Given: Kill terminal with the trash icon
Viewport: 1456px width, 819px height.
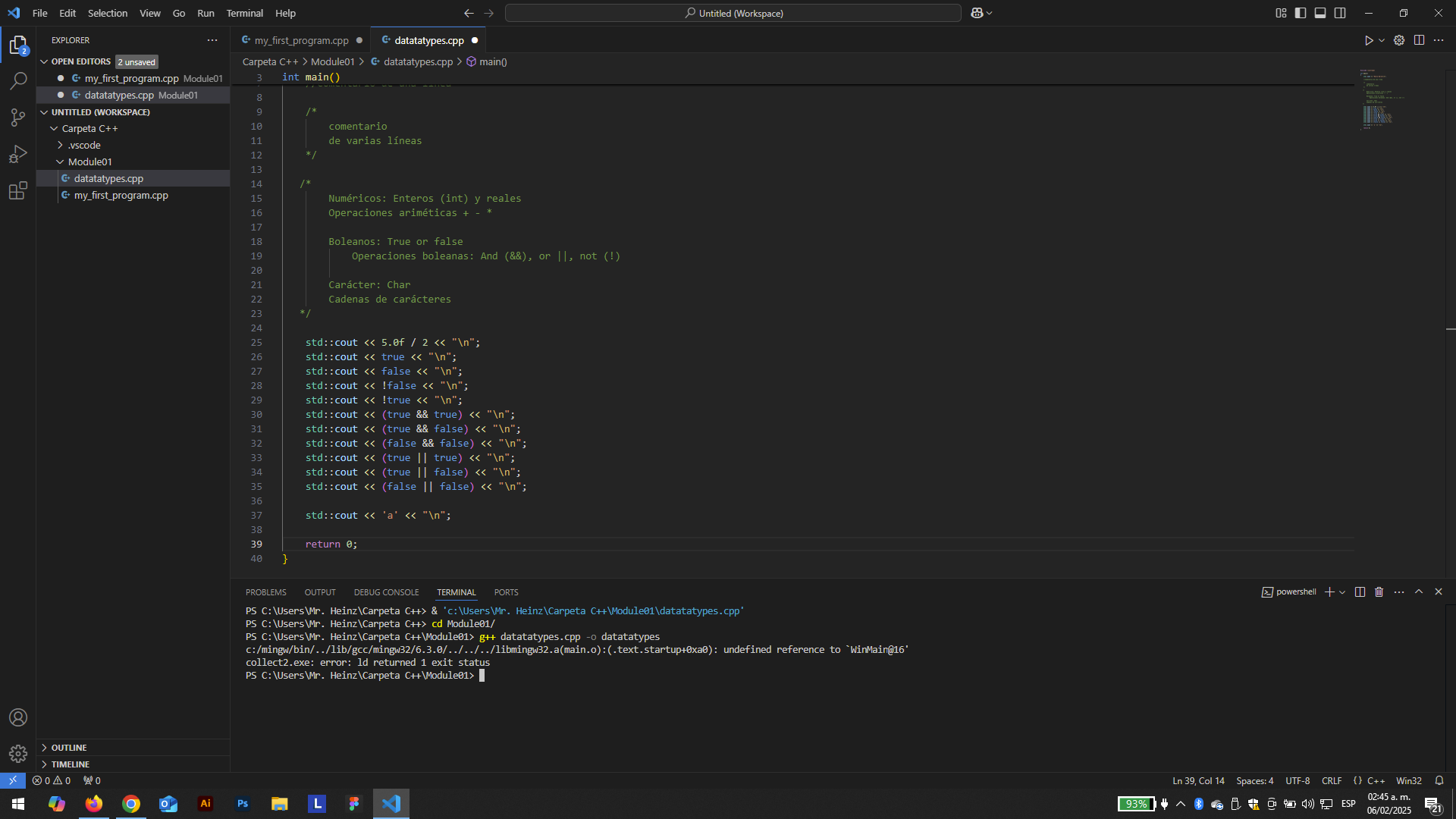Looking at the screenshot, I should point(1379,592).
